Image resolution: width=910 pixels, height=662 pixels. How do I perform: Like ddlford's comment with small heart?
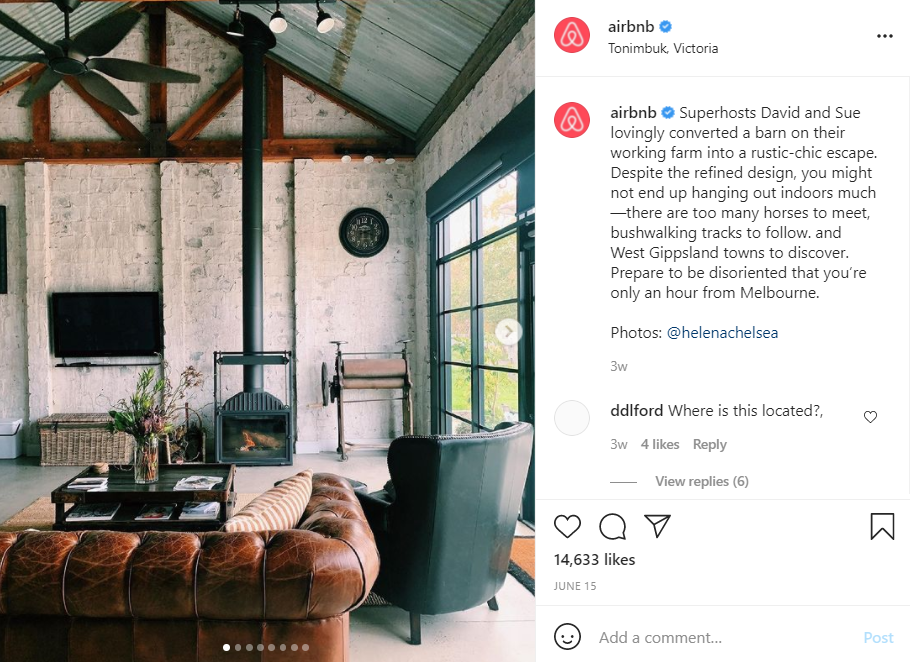[x=870, y=417]
